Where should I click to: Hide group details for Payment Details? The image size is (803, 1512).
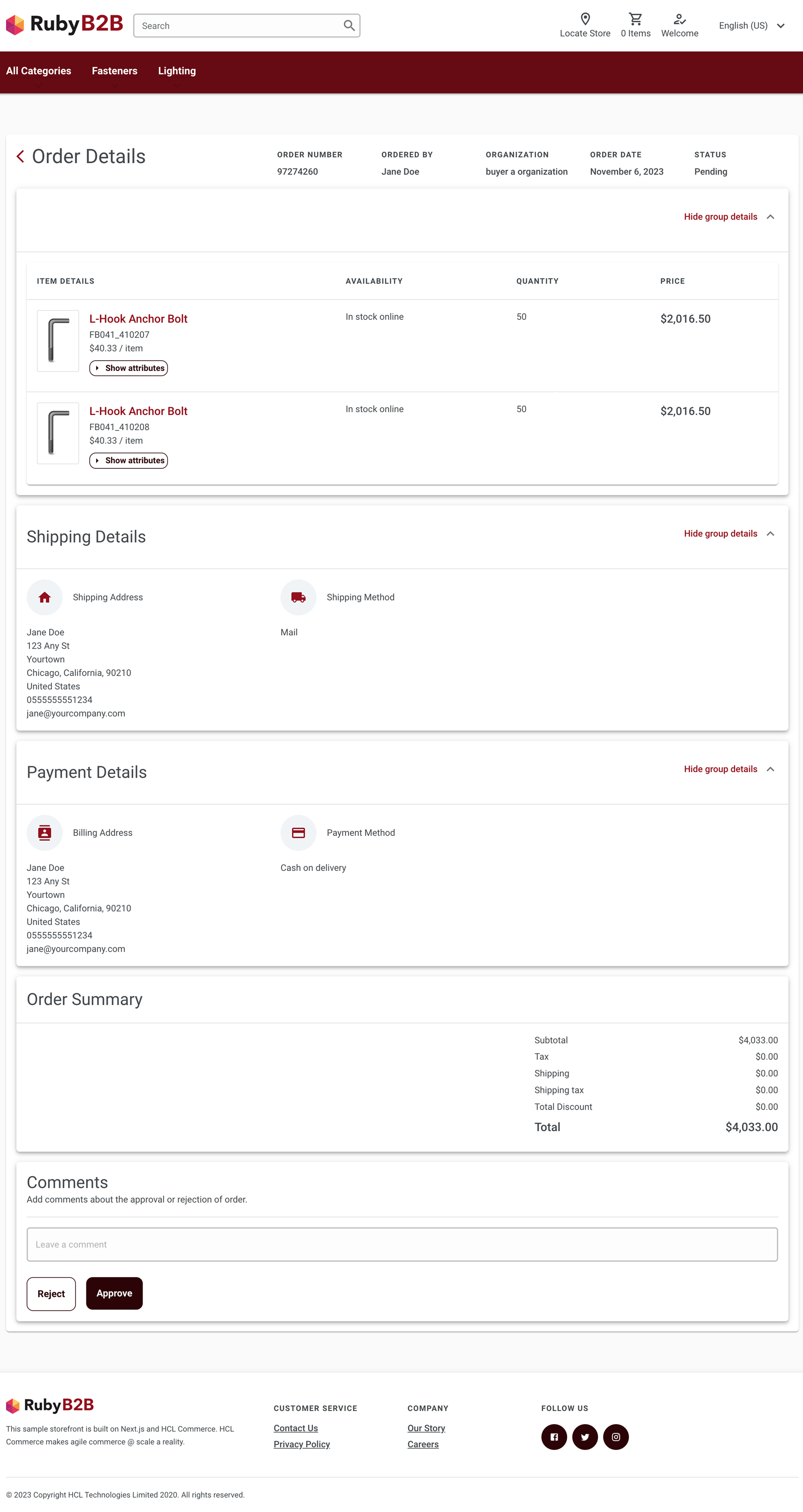coord(729,769)
